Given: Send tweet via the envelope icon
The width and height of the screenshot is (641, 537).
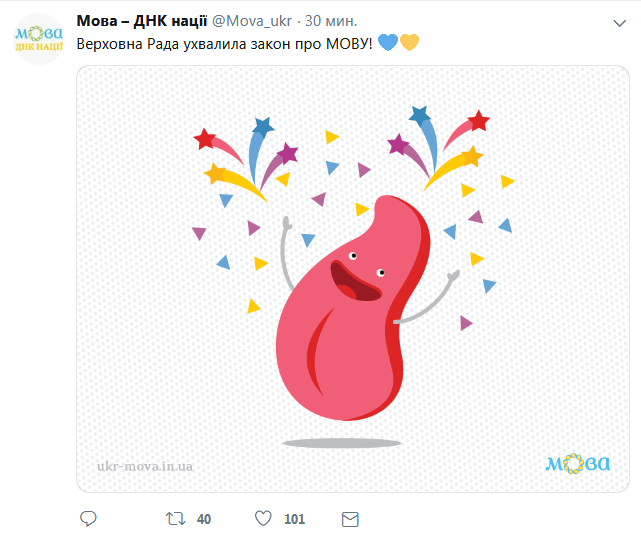Looking at the screenshot, I should coord(350,519).
